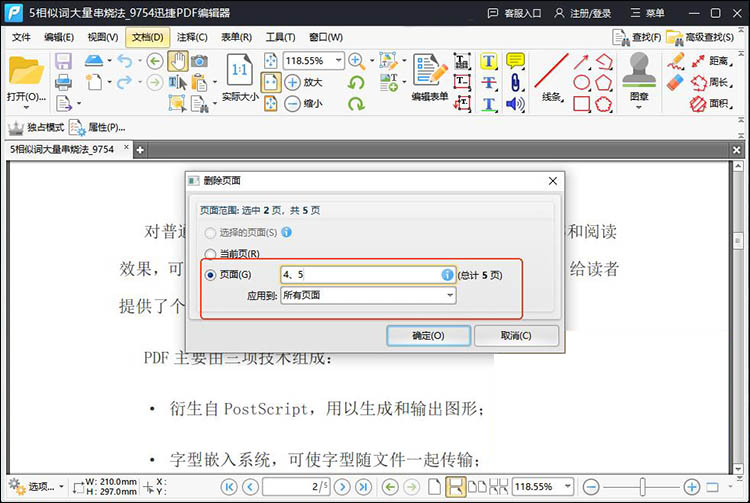Click the print icon
The image size is (750, 503).
point(63,83)
